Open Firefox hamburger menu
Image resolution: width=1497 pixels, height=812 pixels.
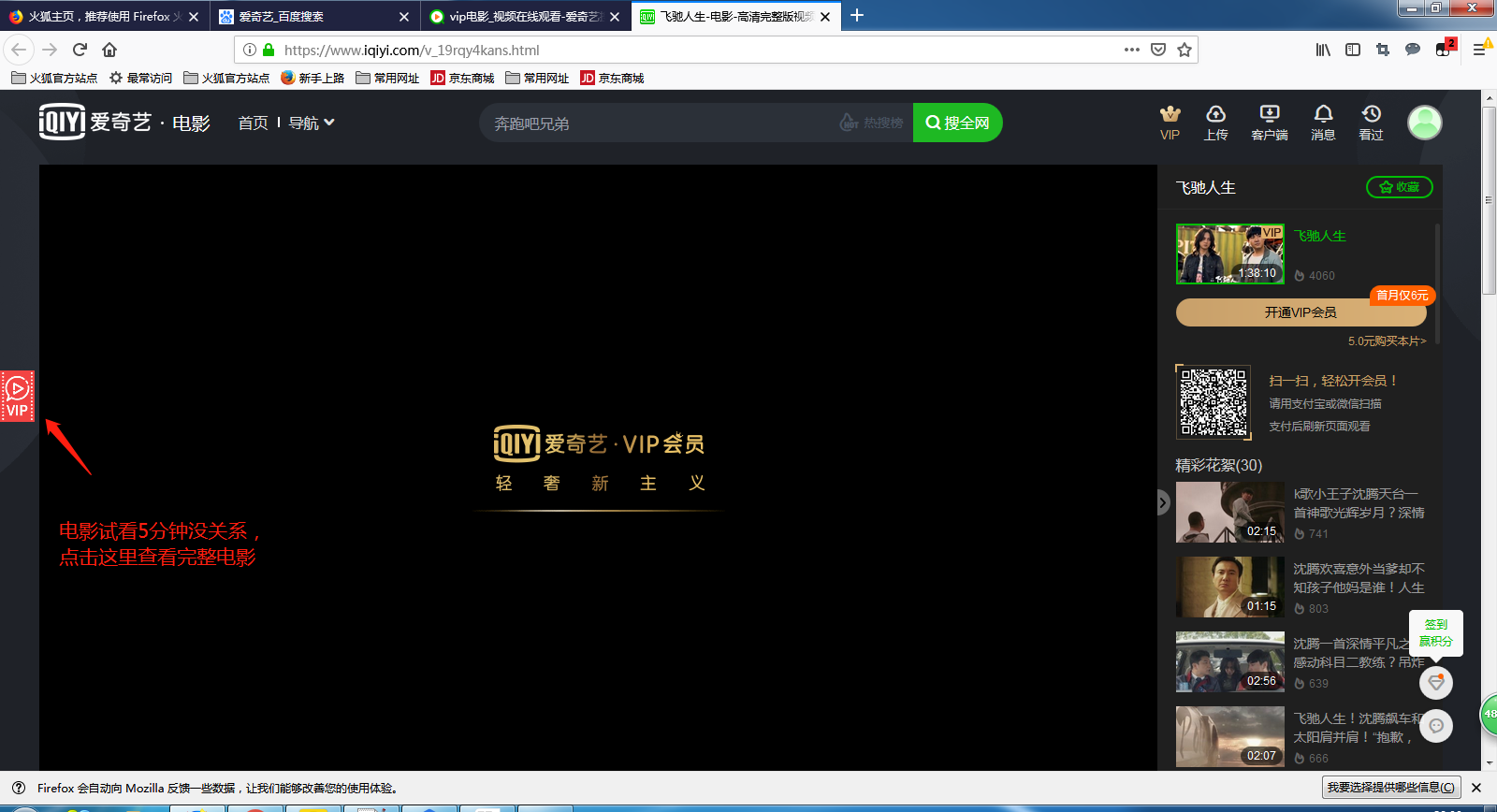[x=1479, y=50]
